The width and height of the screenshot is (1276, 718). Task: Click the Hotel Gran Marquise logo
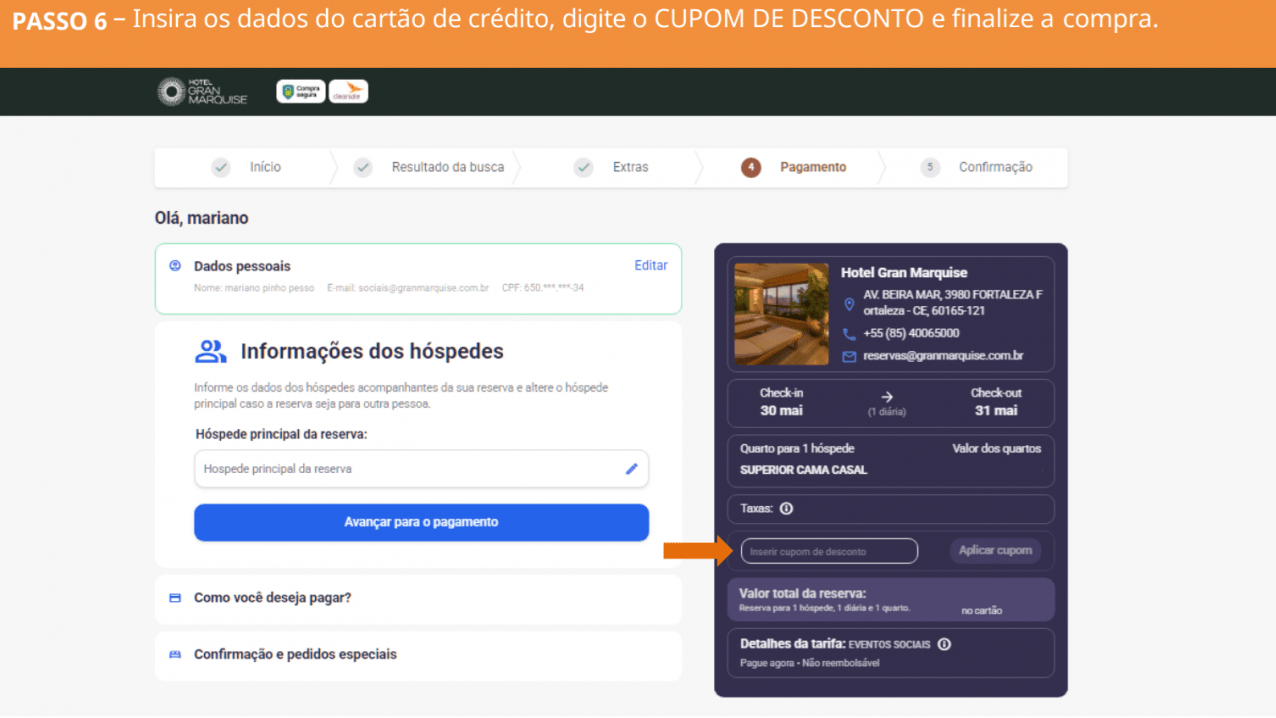coord(202,92)
